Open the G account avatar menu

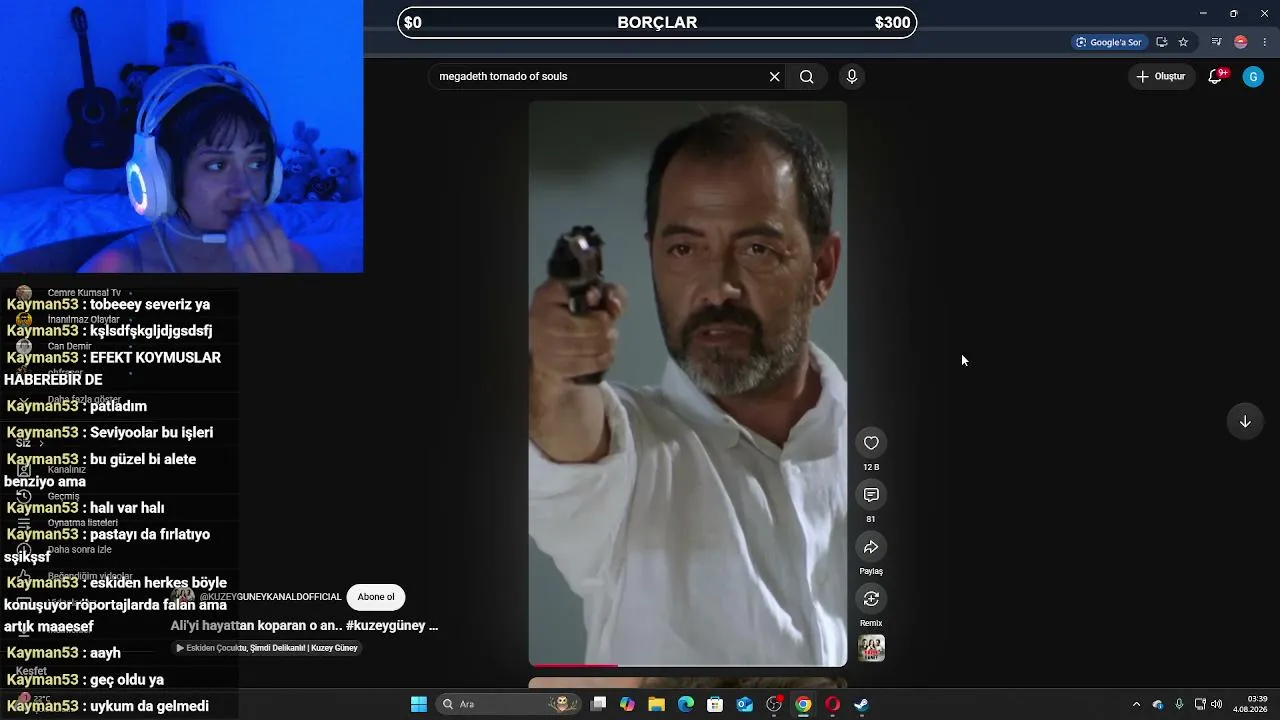(1253, 77)
